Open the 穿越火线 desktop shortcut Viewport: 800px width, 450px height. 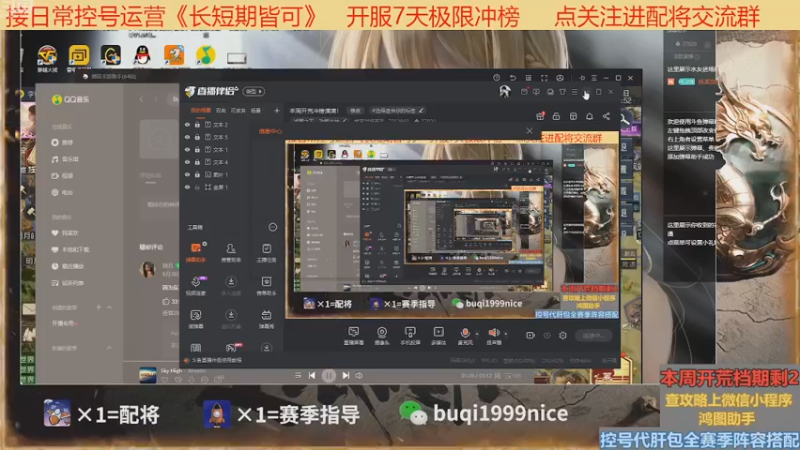[47, 58]
